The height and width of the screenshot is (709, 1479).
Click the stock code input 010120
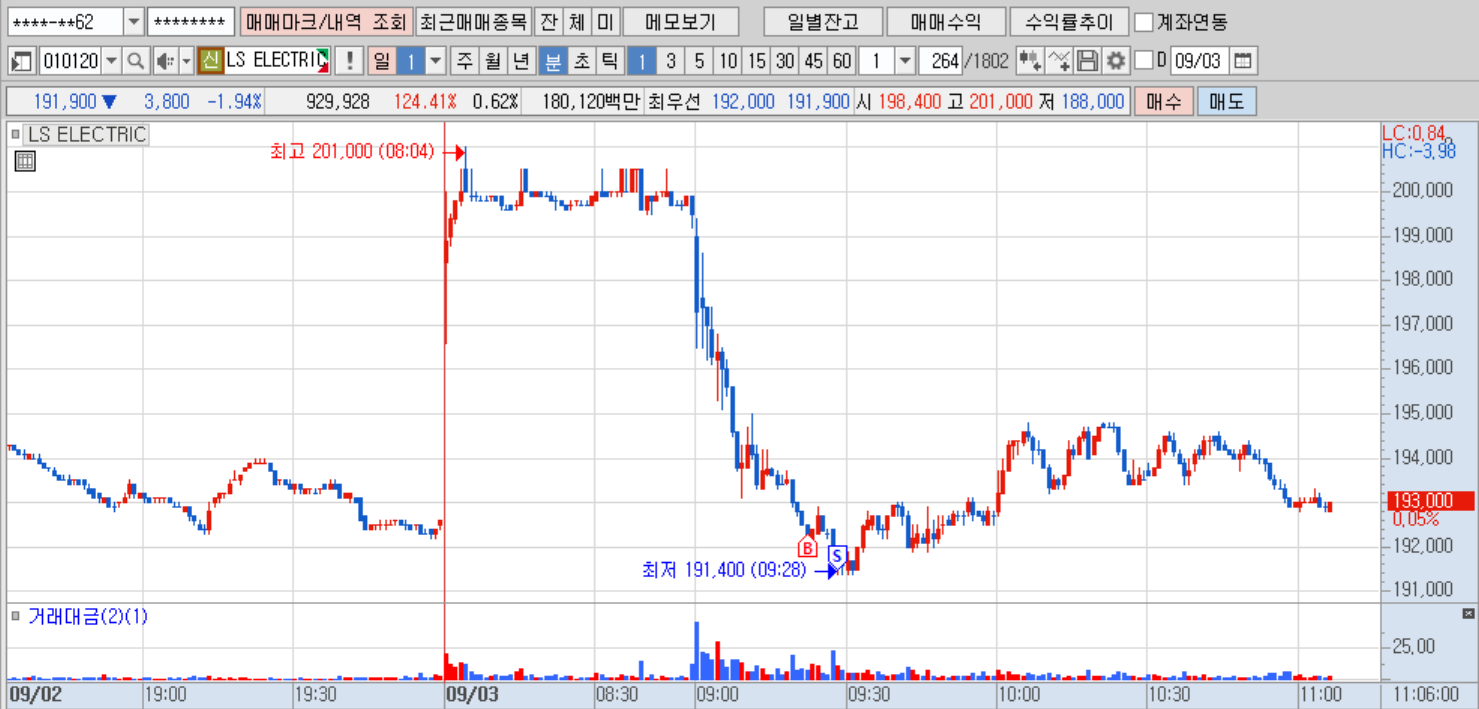(x=70, y=61)
